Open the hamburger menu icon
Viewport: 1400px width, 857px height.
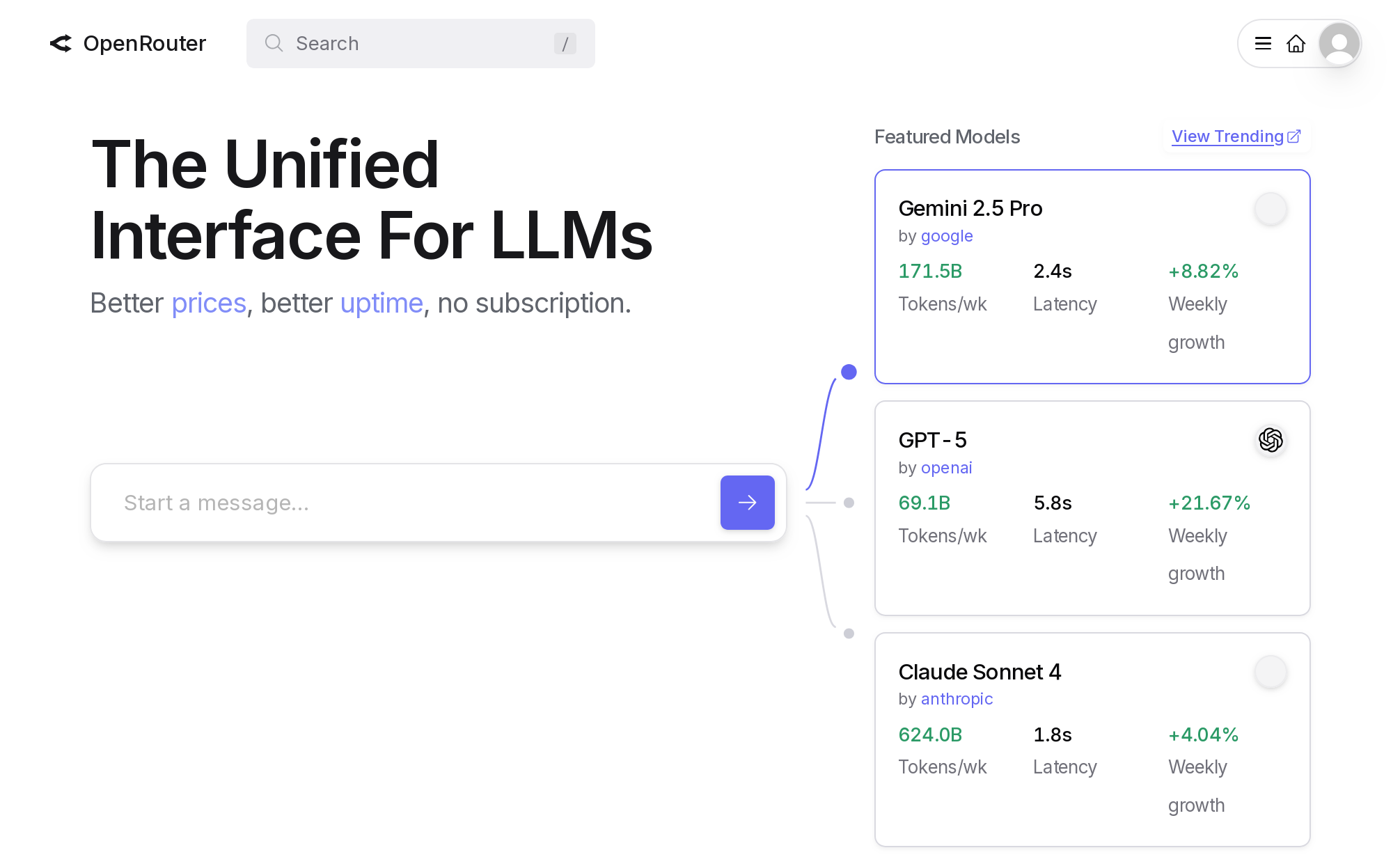(x=1263, y=44)
